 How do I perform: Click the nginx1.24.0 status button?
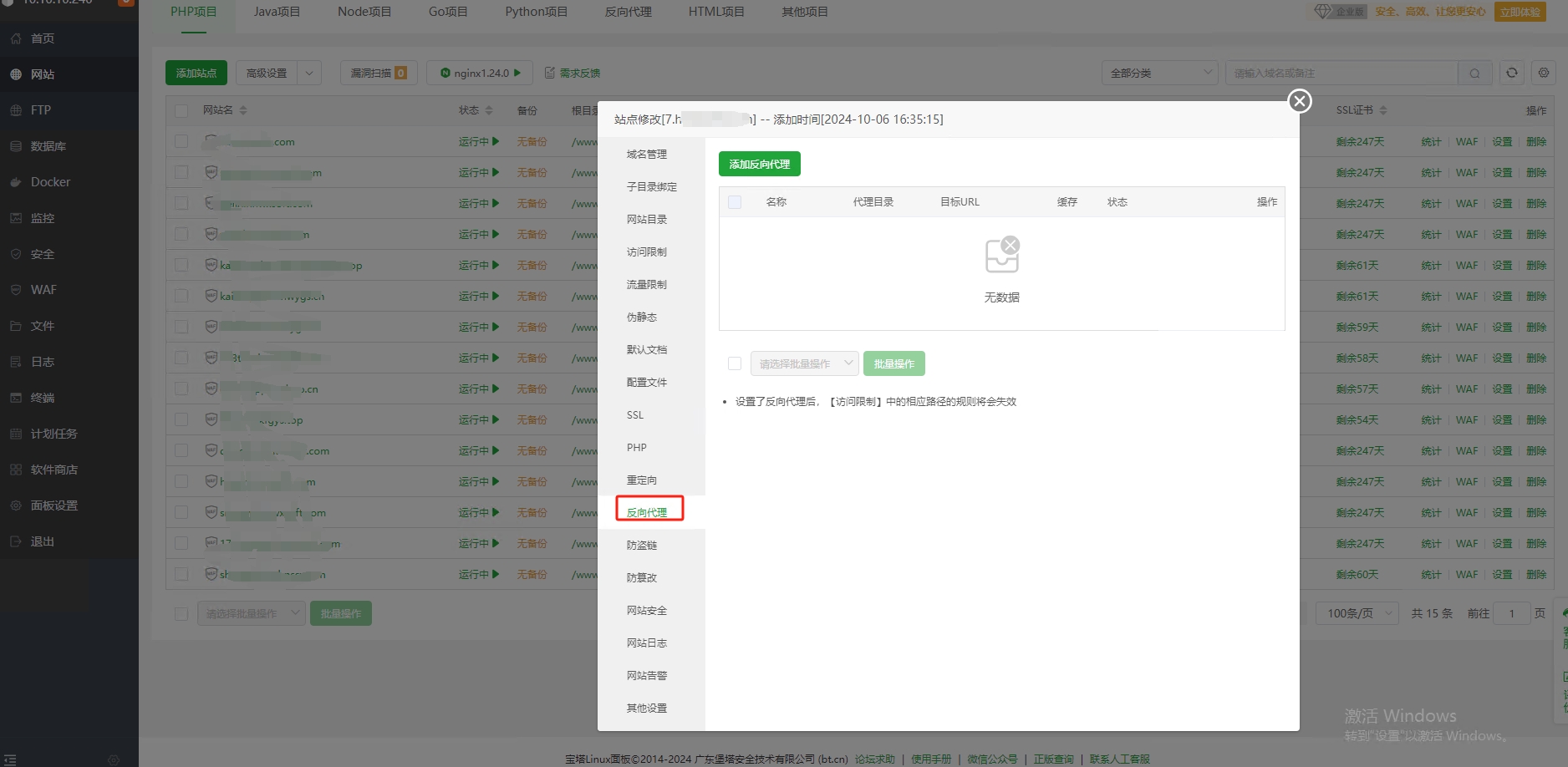tap(481, 73)
